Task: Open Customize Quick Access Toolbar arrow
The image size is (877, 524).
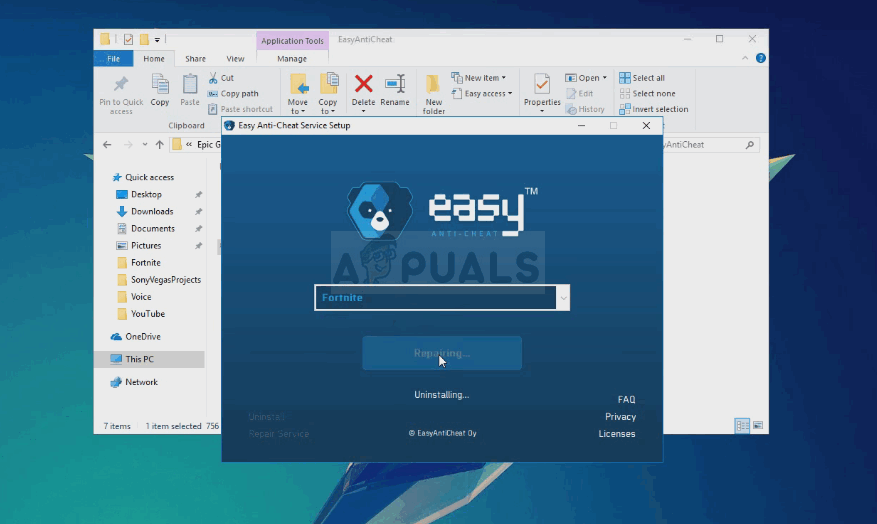Action: pyautogui.click(x=157, y=40)
